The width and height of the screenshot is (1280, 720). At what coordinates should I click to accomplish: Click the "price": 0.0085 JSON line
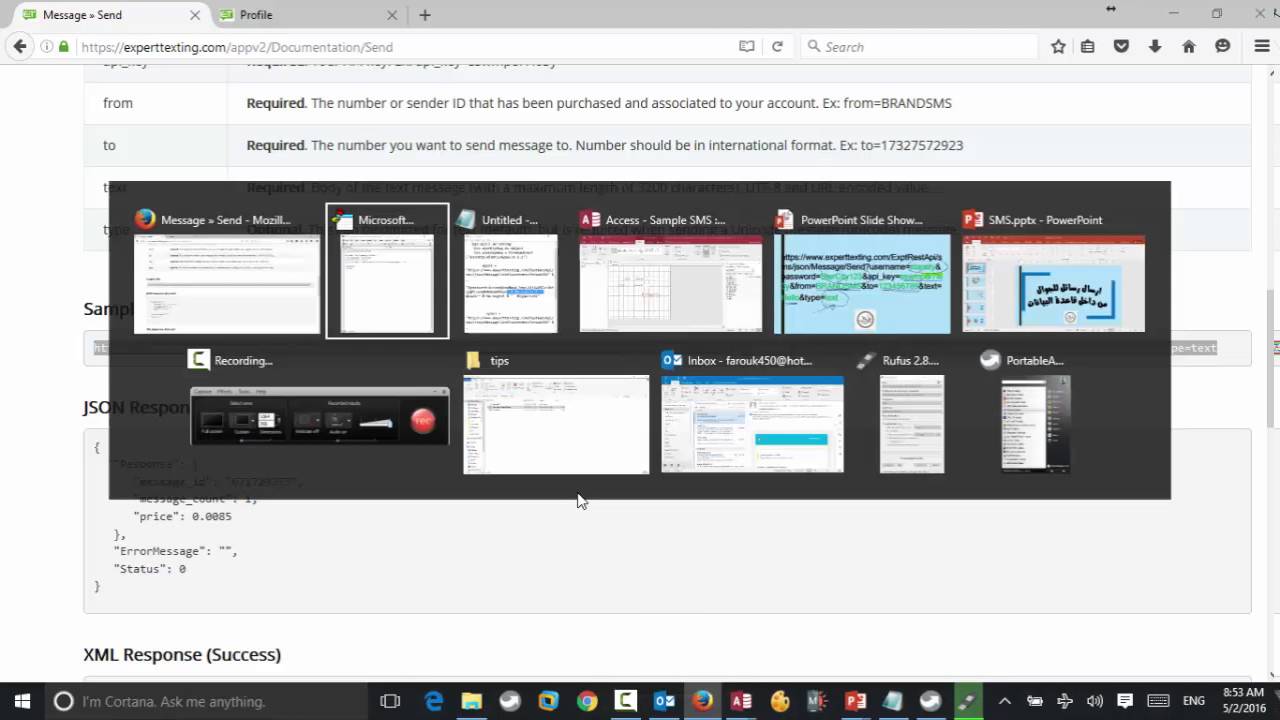coord(182,517)
